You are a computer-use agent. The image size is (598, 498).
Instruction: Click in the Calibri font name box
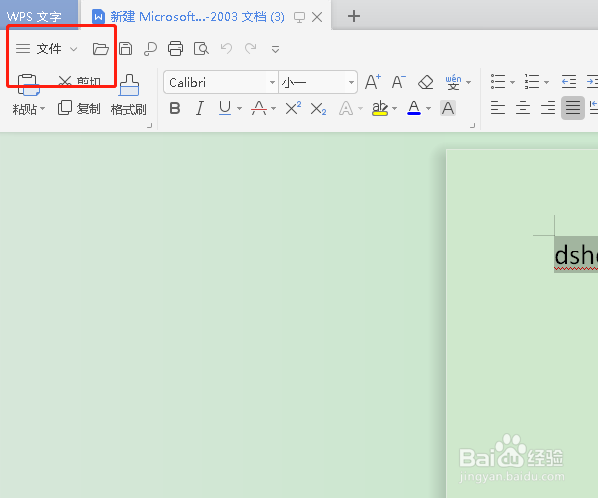216,82
